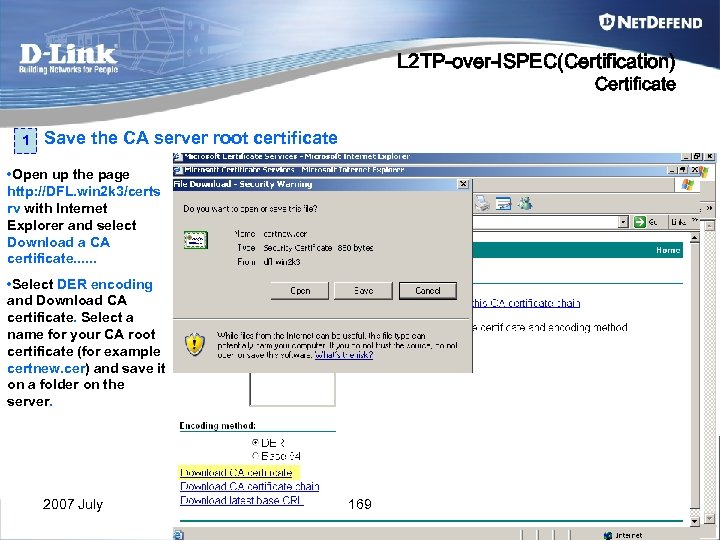The height and width of the screenshot is (540, 720).
Task: Click the Download latest base CRL link
Action: click(x=242, y=500)
